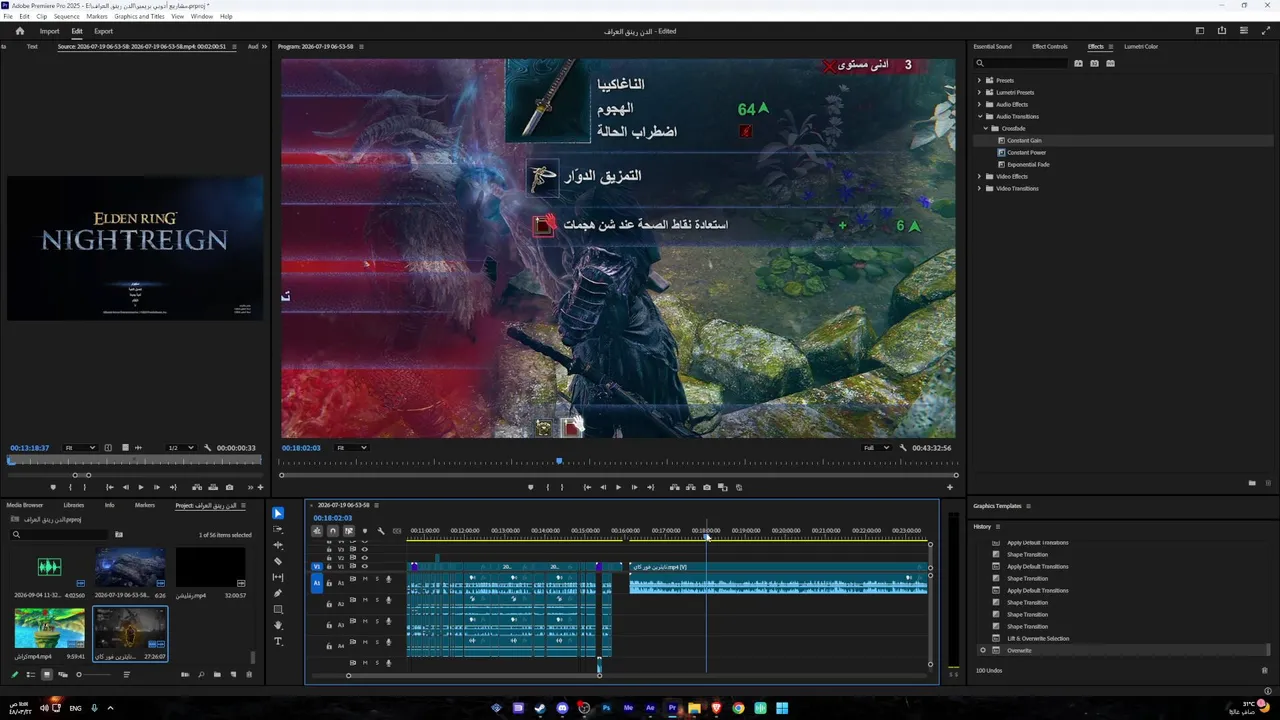Enable voice-over record on track A4
The height and width of the screenshot is (720, 1280).
(x=388, y=642)
